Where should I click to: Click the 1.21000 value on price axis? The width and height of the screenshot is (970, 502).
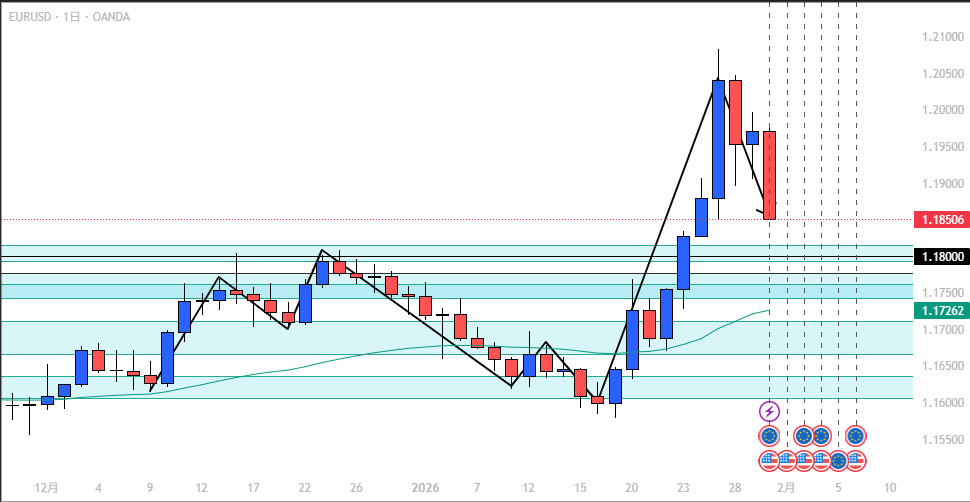click(x=943, y=38)
